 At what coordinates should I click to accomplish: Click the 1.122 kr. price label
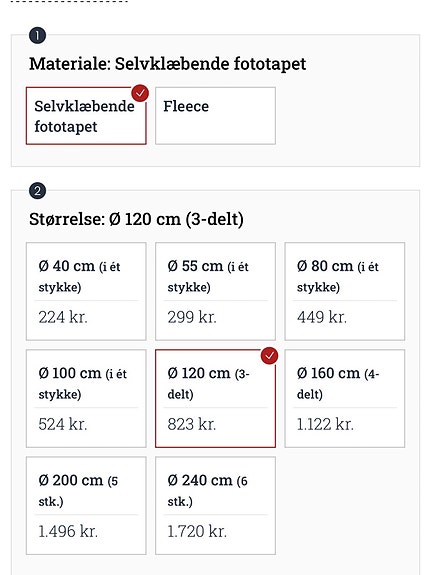325,424
